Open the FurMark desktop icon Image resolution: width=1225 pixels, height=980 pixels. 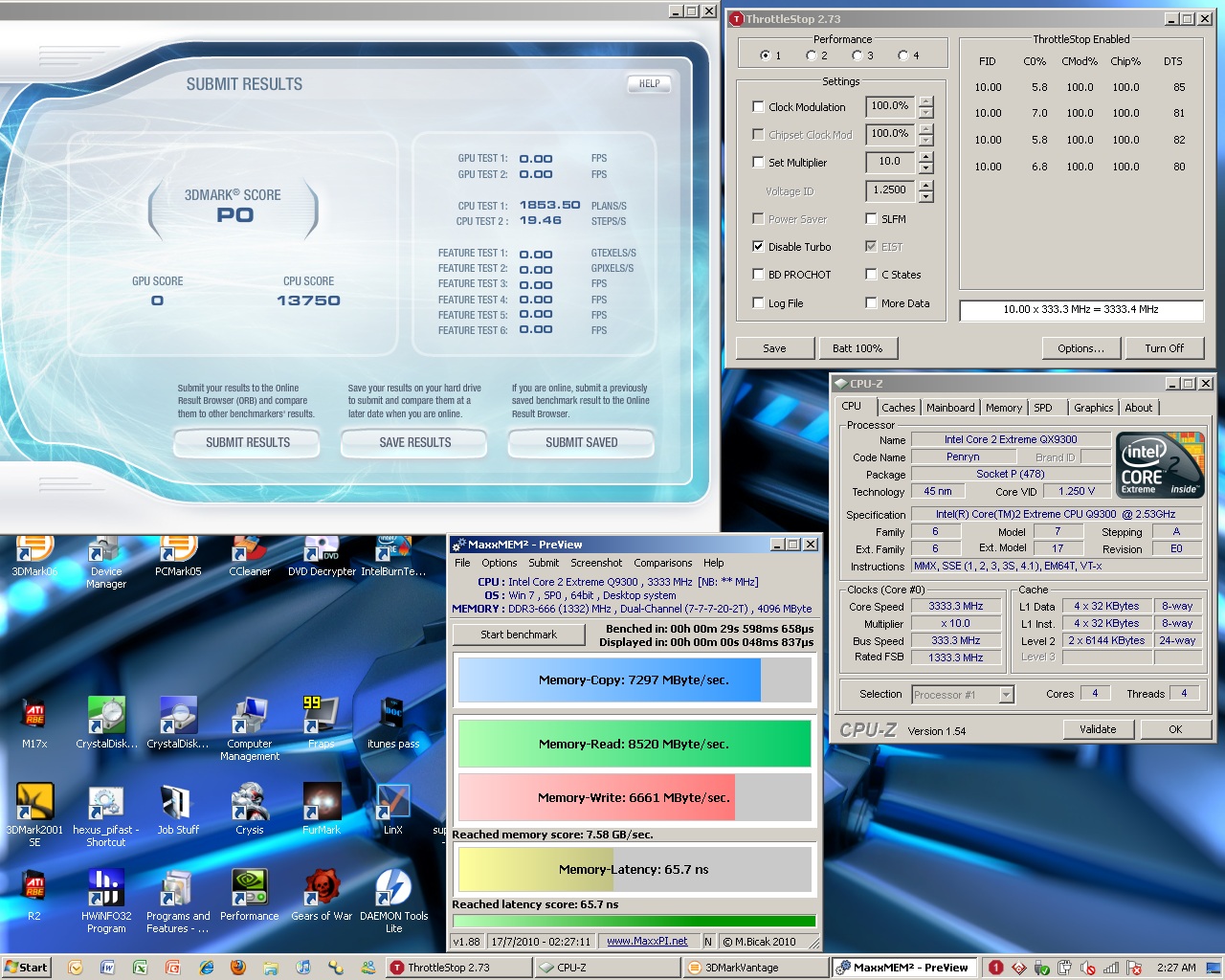click(322, 802)
